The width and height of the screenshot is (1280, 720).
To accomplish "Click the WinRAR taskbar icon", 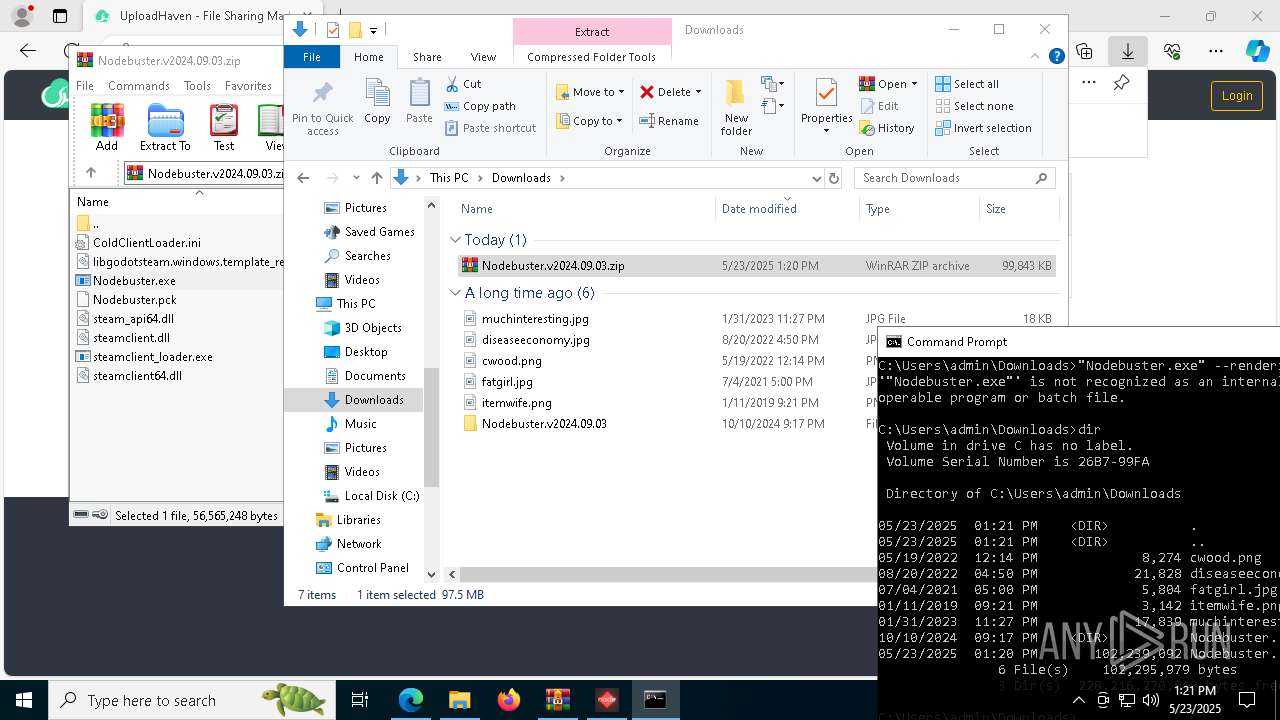I will pos(558,700).
